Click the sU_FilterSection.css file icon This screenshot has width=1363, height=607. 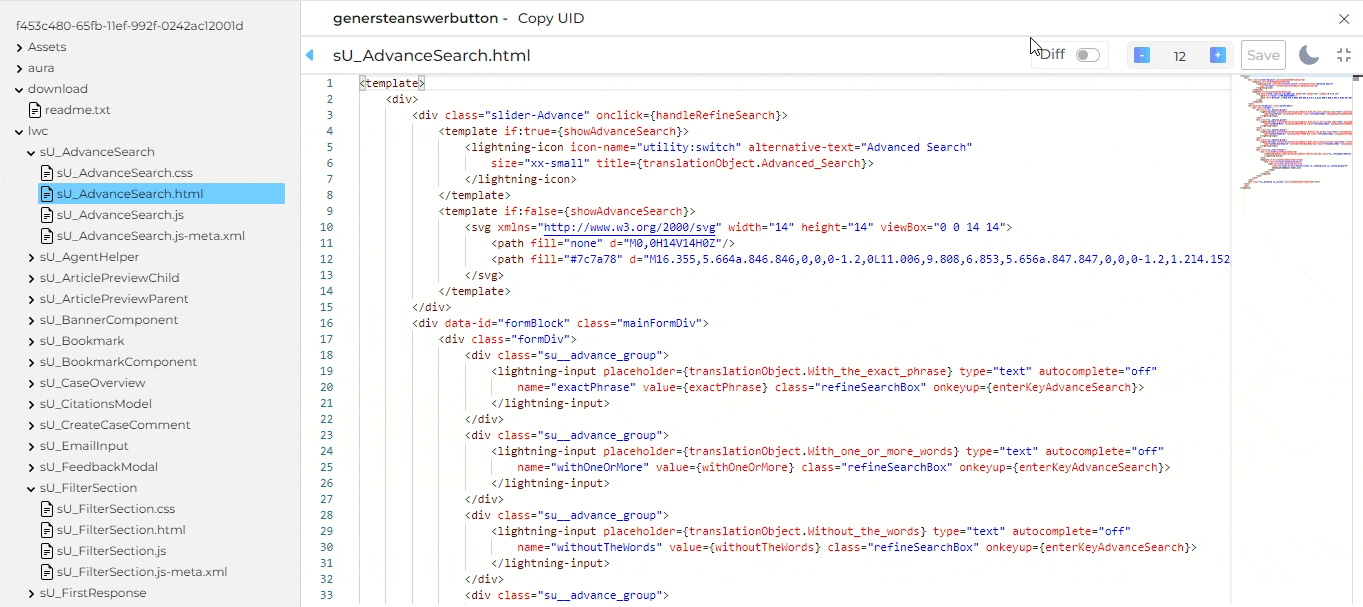47,509
